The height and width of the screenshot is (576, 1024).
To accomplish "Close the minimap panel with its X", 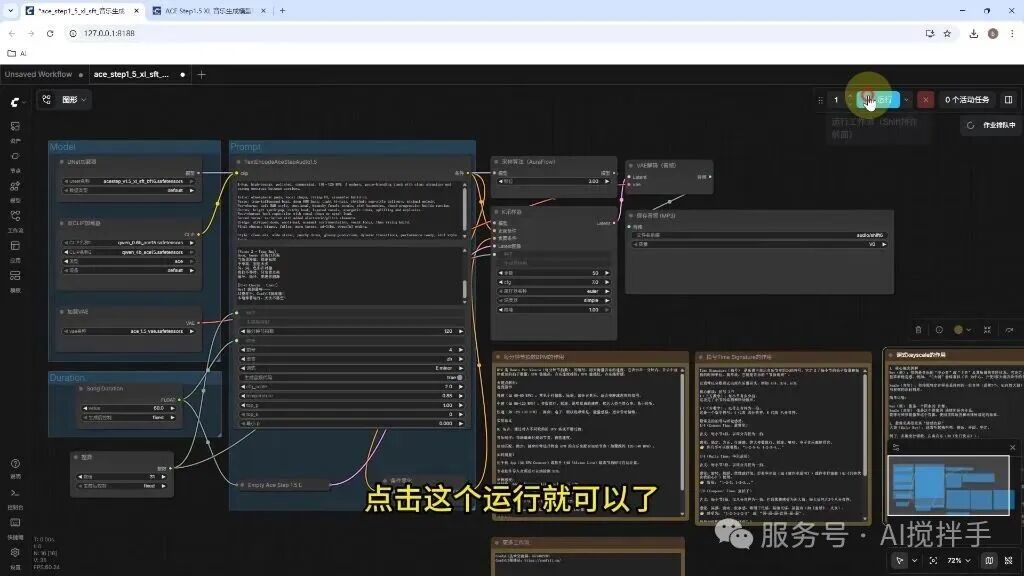I will tap(1012, 447).
